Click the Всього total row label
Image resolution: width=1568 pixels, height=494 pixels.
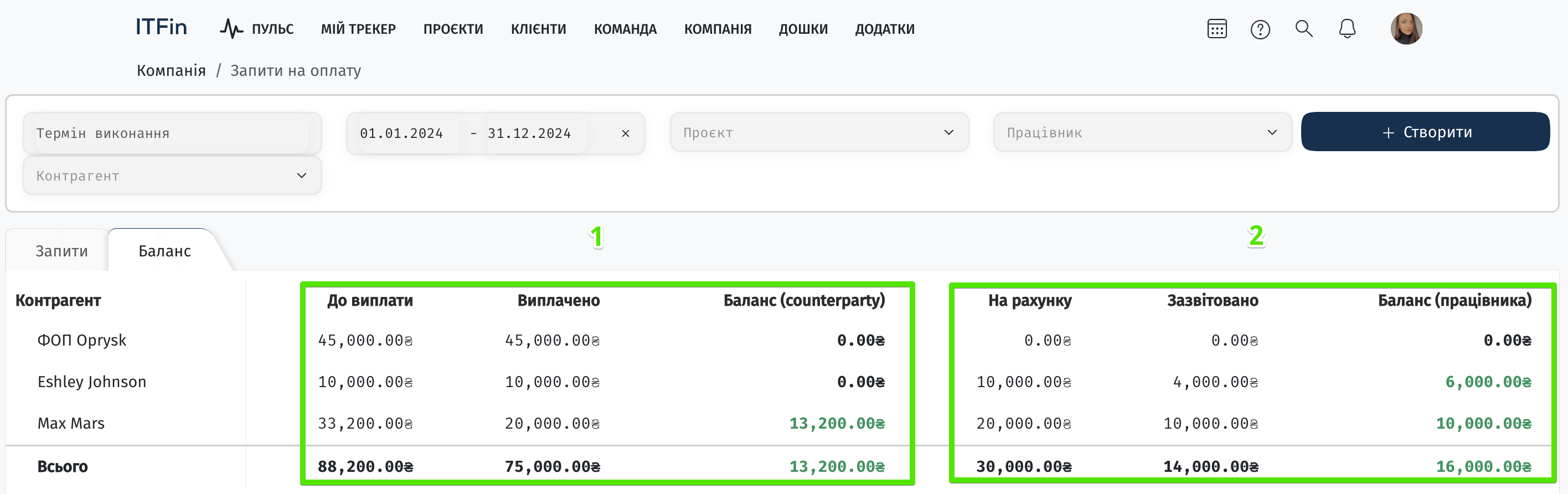coord(63,467)
